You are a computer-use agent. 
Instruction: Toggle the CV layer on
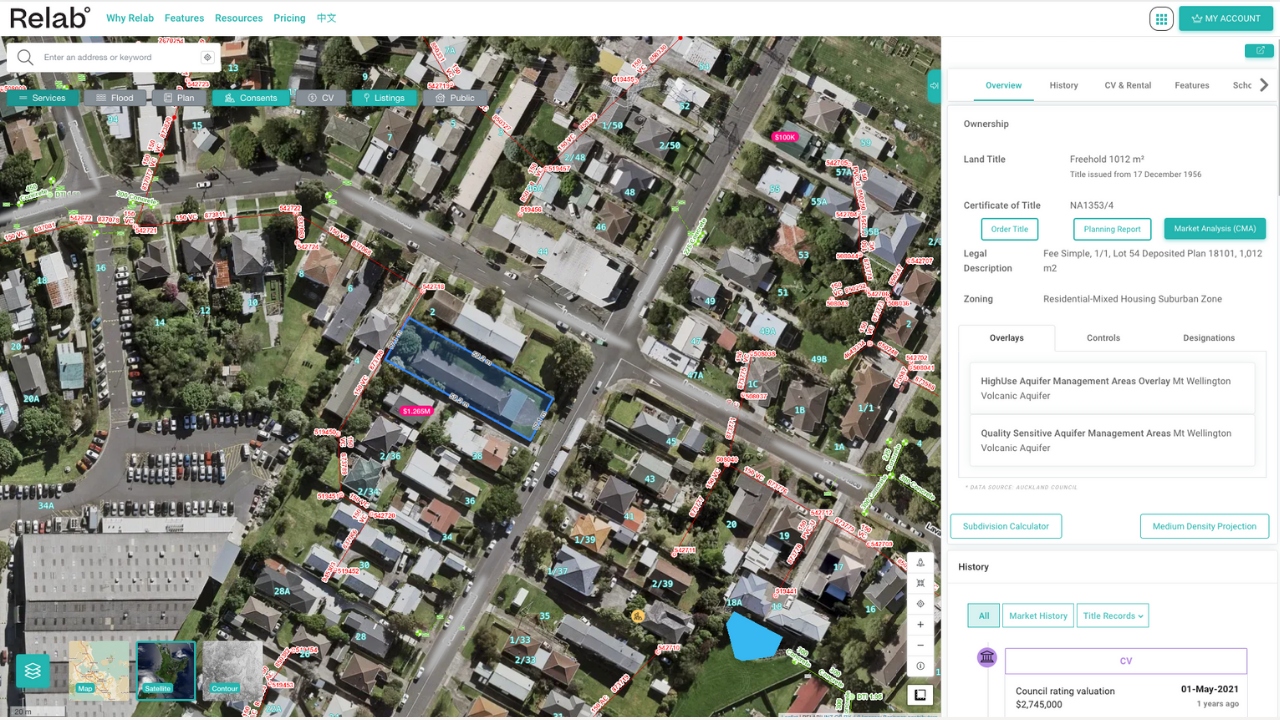tap(321, 98)
